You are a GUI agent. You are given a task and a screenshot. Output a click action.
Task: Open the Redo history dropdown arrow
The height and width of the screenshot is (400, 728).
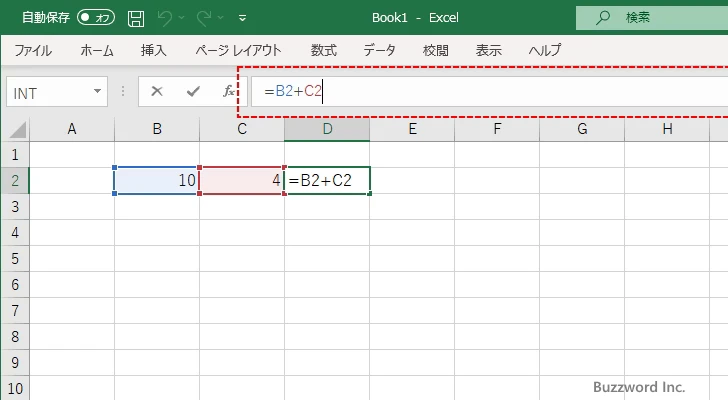click(x=221, y=18)
